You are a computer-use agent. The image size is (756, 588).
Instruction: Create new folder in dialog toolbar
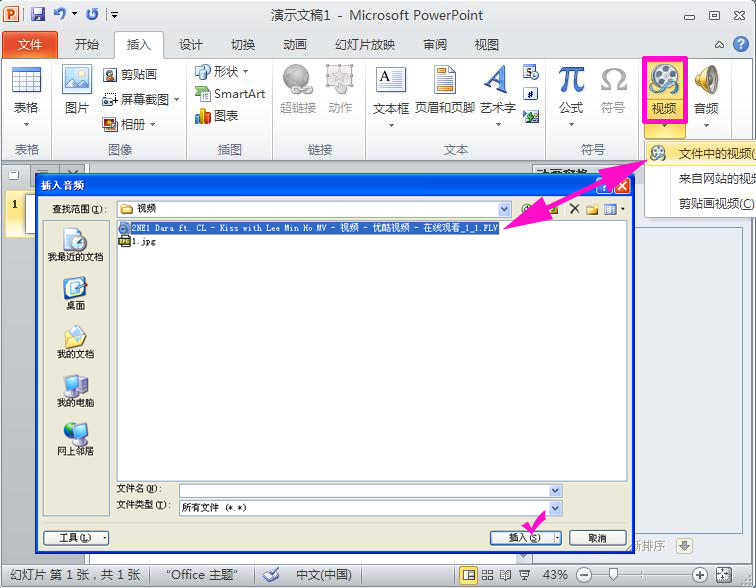592,209
